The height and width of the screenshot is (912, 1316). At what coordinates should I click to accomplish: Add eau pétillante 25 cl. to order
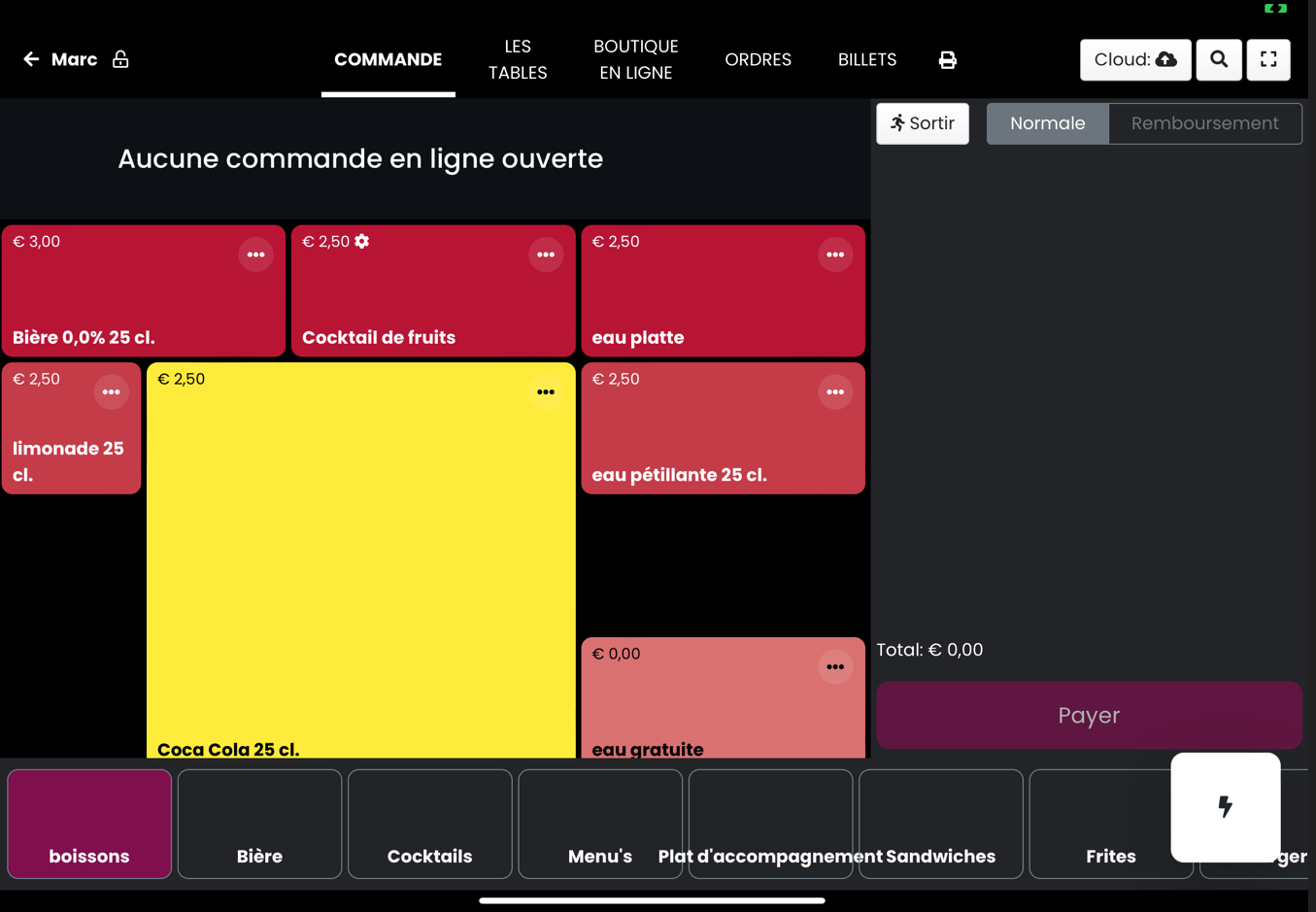tap(723, 428)
